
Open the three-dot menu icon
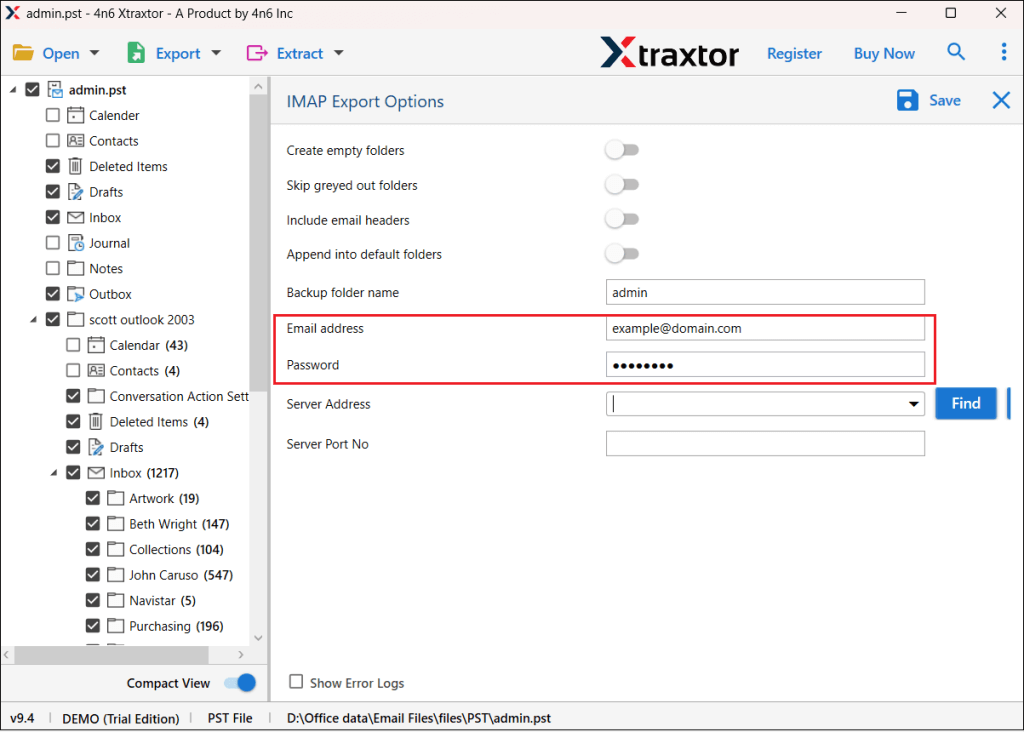point(1003,52)
